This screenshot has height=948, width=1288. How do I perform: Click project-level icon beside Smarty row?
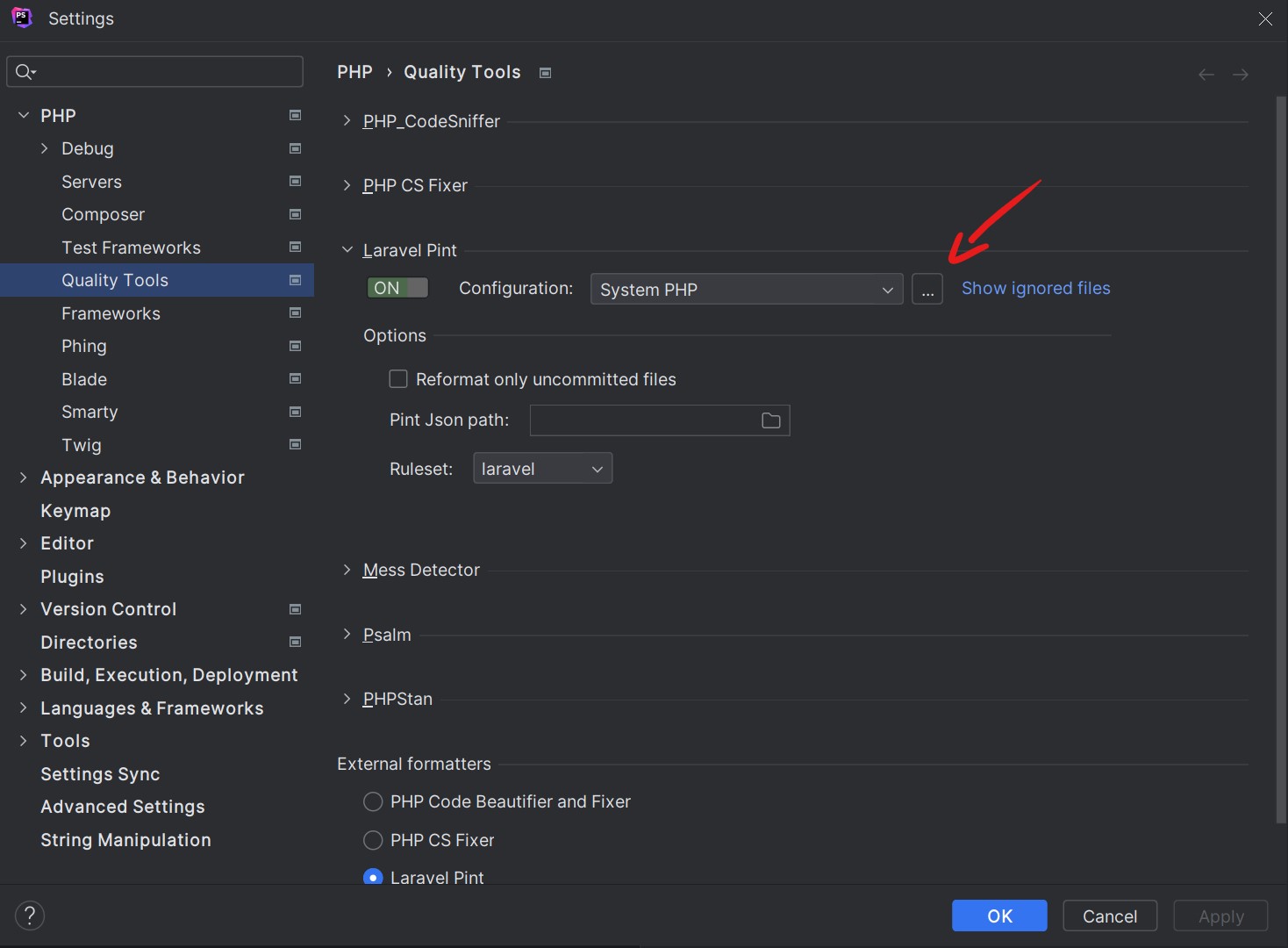coord(296,412)
